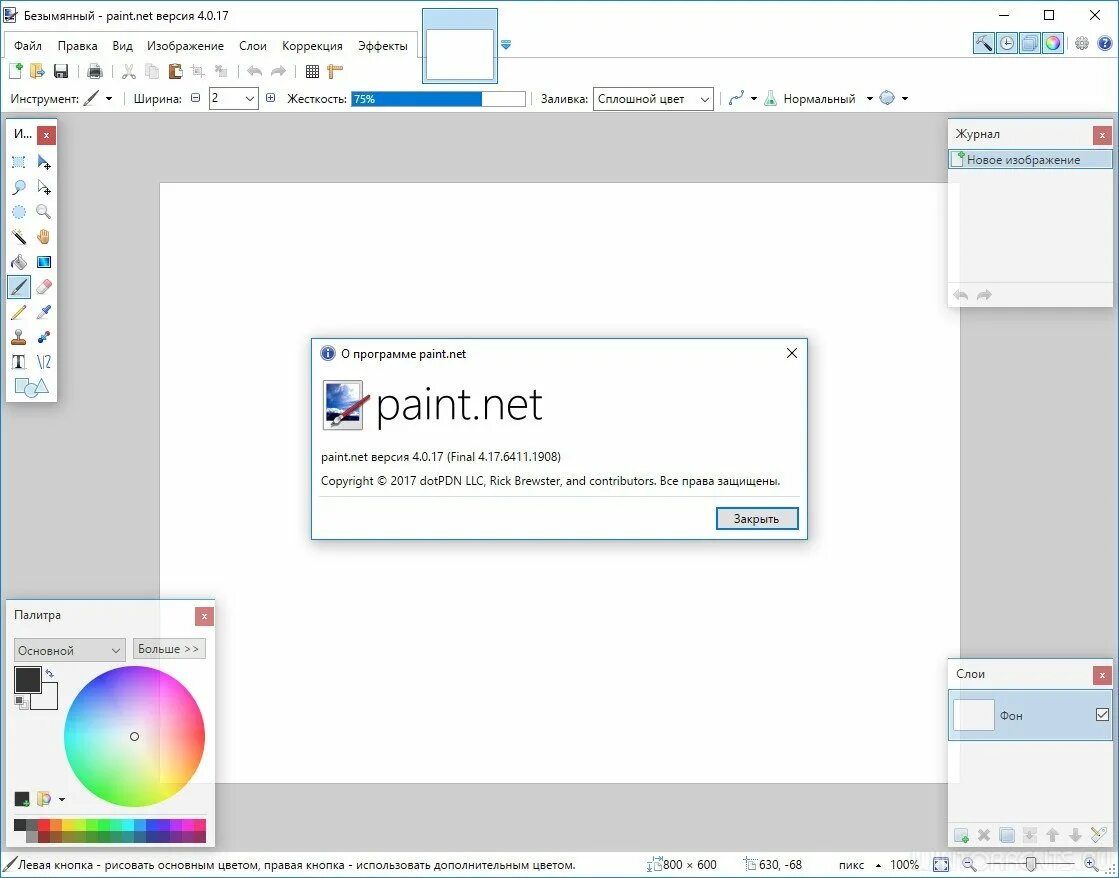Screen dimensions: 1119x878
Task: Open the Правка menu
Action: (77, 46)
